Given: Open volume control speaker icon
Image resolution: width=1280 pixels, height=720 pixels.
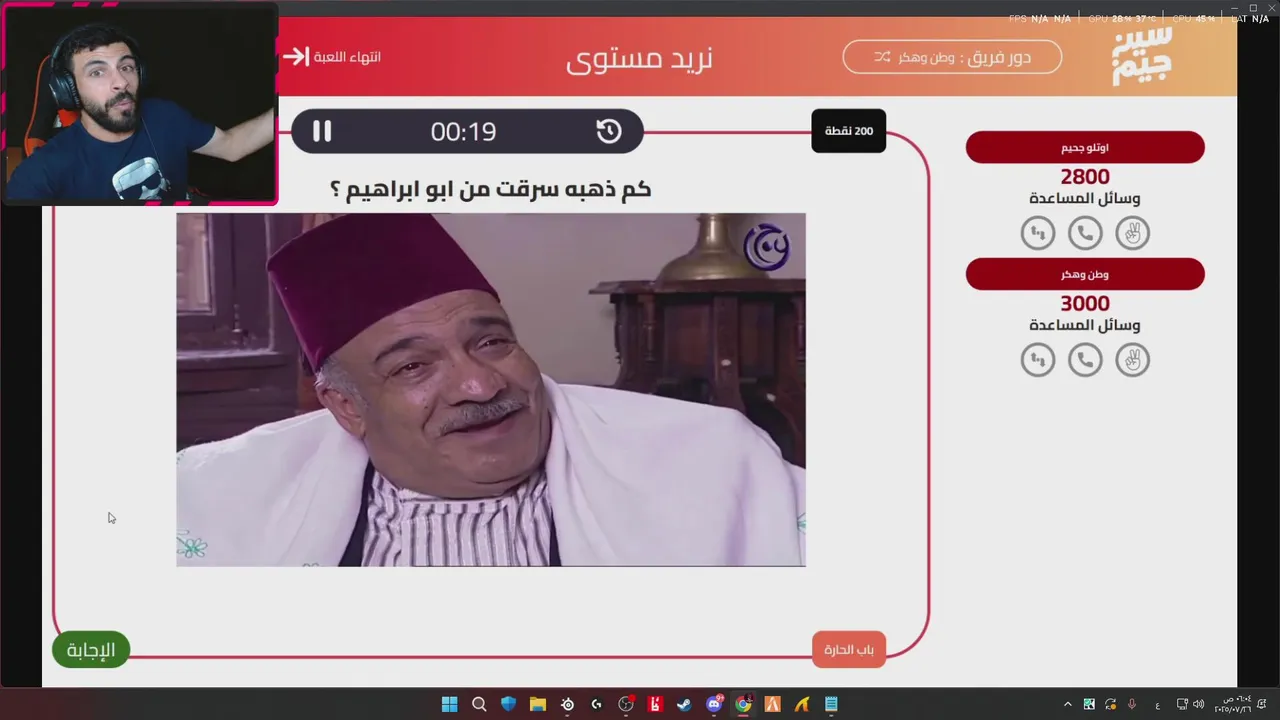Looking at the screenshot, I should pos(1198,704).
